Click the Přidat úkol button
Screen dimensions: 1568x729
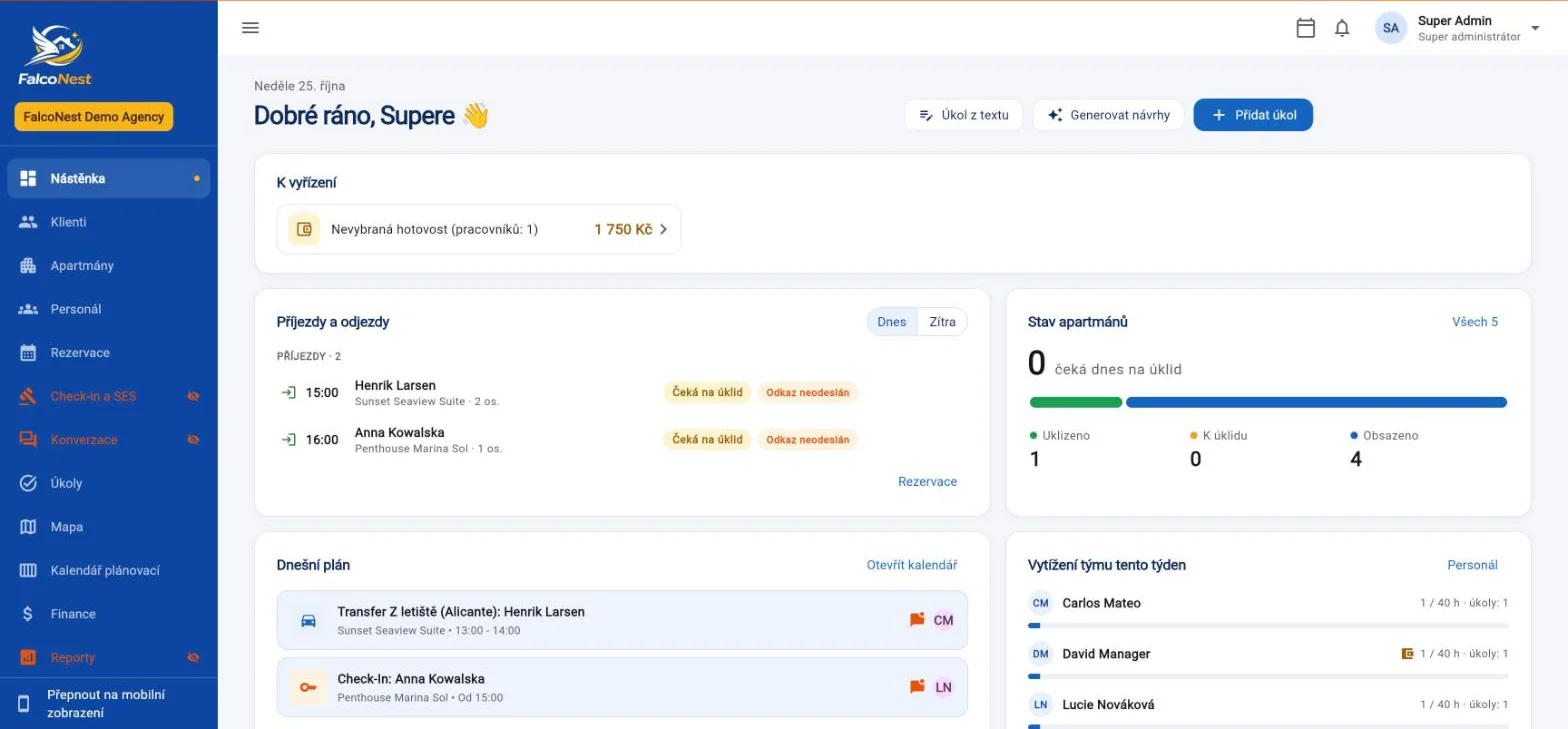1253,115
